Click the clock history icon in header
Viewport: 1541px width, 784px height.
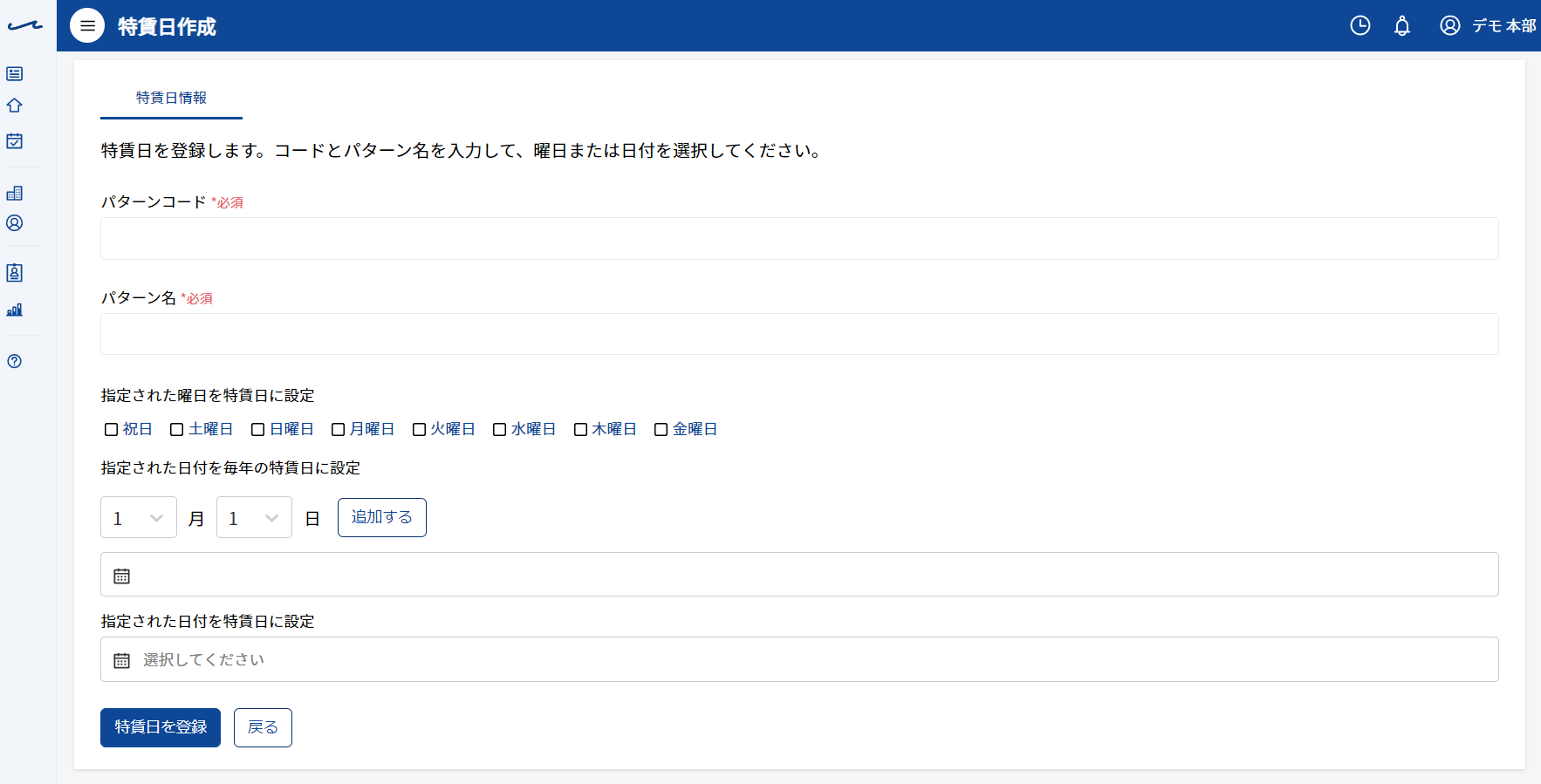[1360, 26]
